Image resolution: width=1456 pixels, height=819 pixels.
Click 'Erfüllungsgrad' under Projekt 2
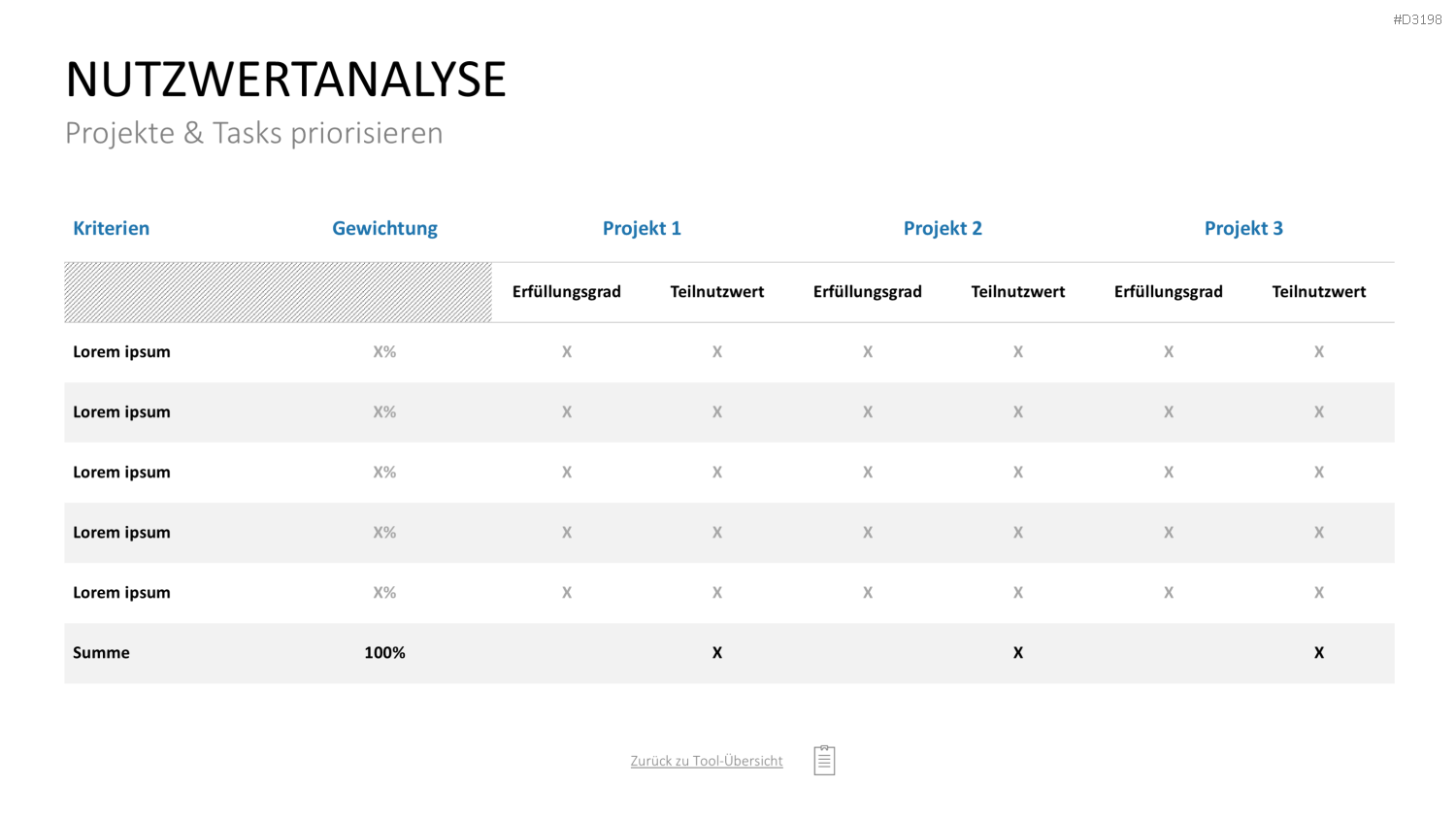tap(868, 292)
